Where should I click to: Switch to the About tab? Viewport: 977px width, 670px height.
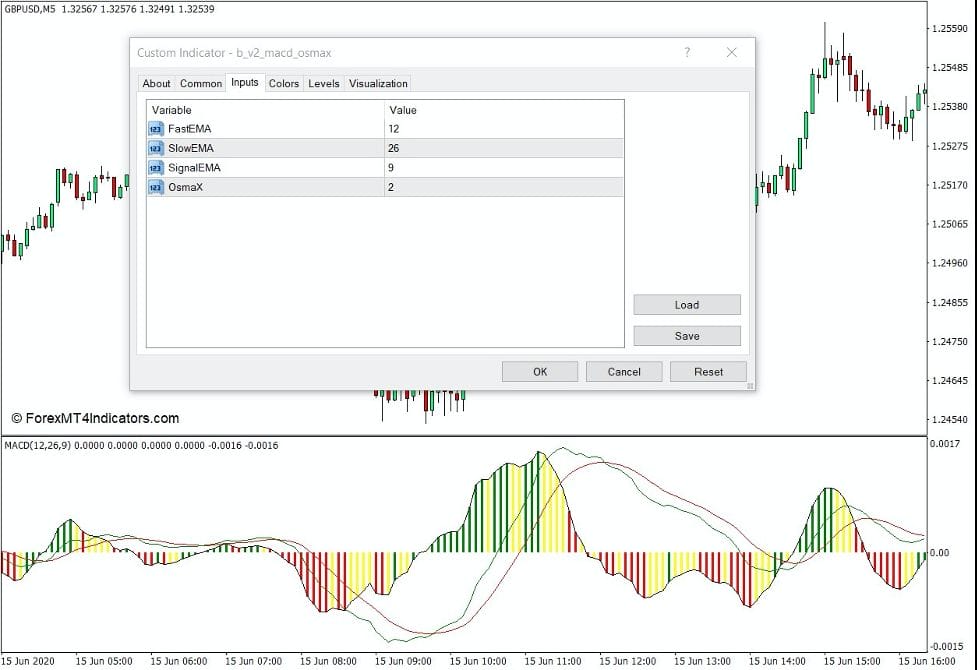coord(156,83)
